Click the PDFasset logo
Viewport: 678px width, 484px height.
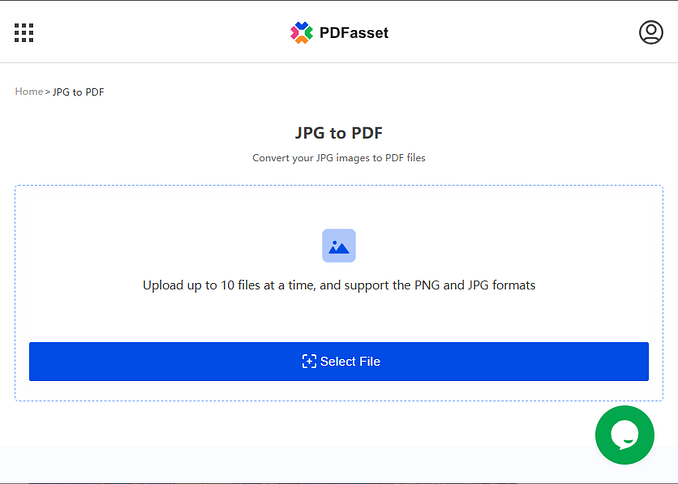339,32
